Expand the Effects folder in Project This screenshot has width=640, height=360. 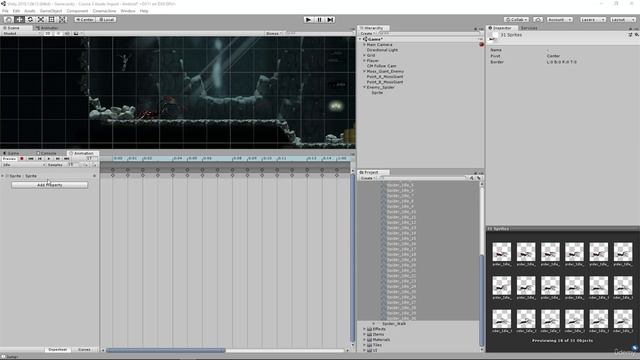[364, 329]
